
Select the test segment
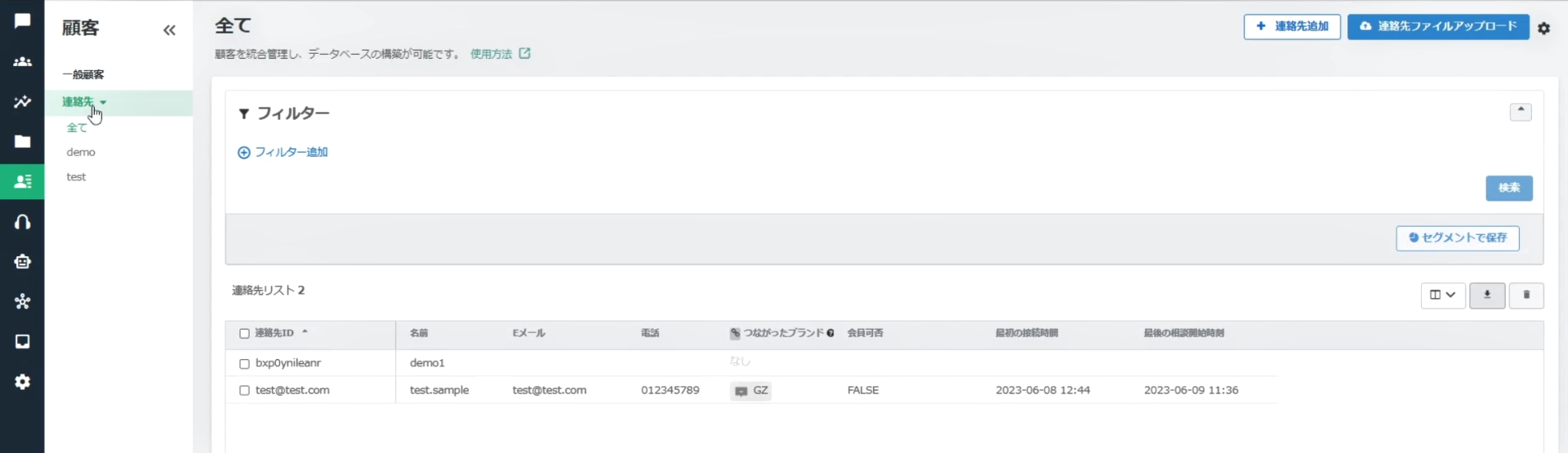coord(76,176)
